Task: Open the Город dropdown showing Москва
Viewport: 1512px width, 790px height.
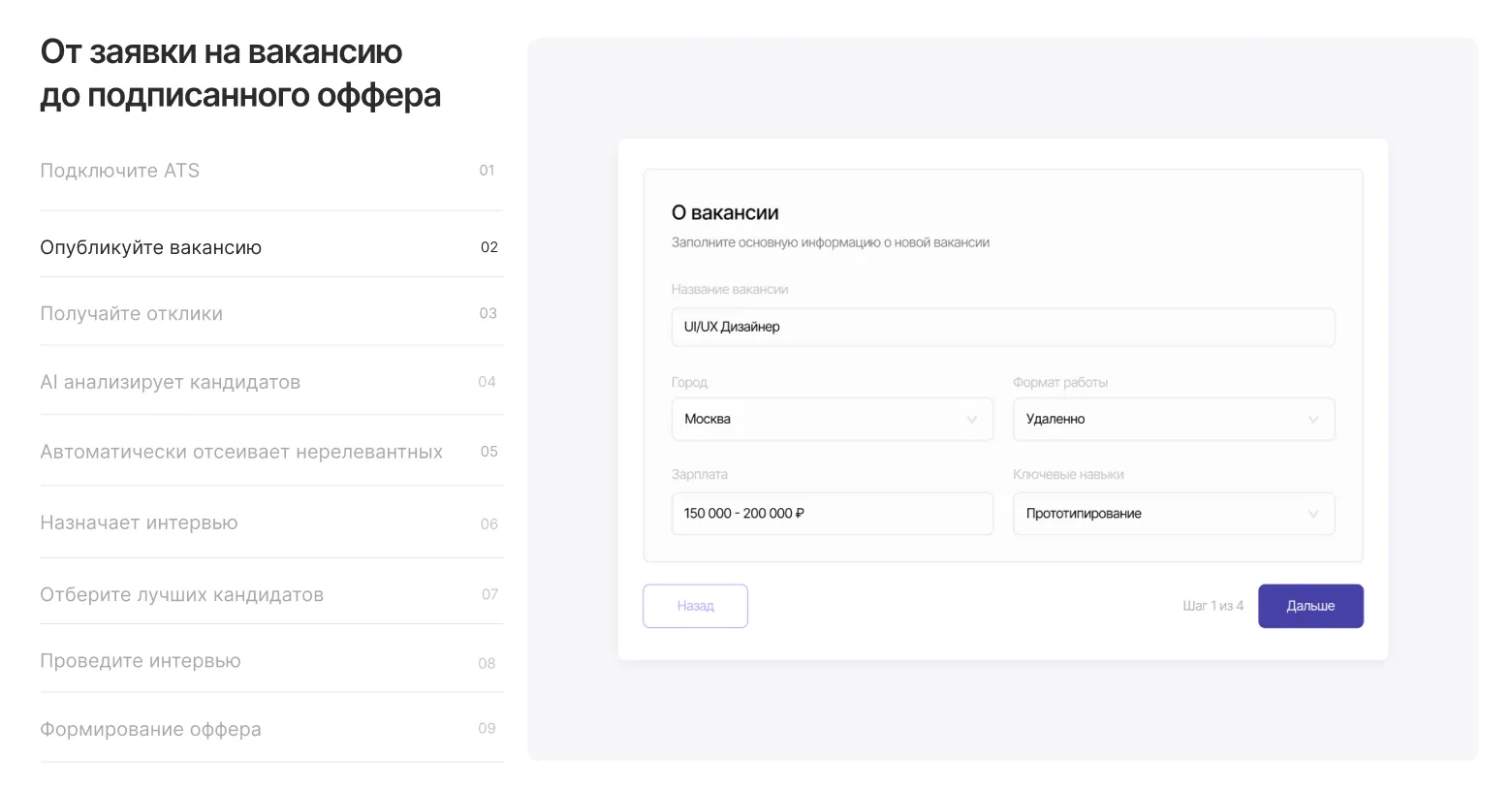Action: tap(833, 420)
